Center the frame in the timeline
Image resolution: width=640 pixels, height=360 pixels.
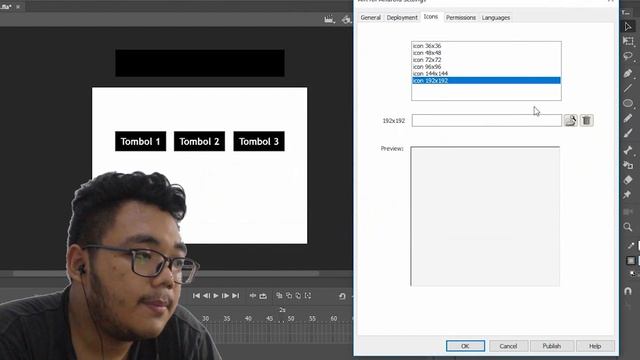pos(253,296)
